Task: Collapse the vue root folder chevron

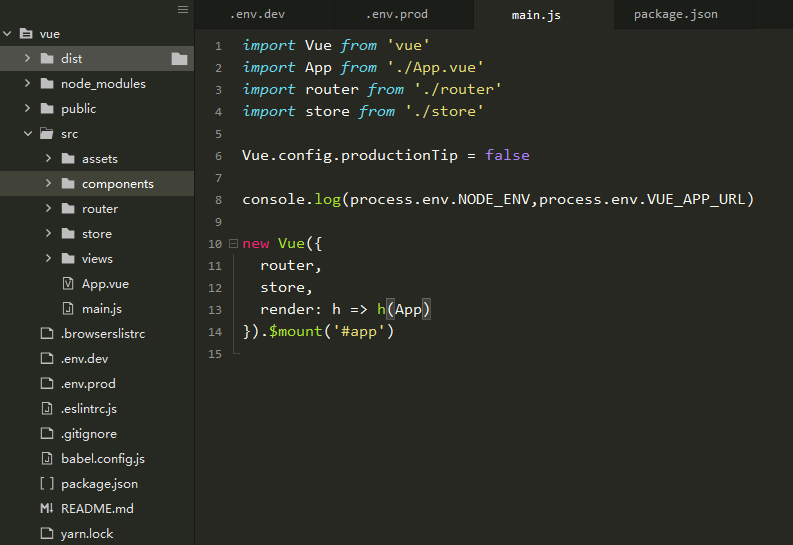Action: [7, 34]
